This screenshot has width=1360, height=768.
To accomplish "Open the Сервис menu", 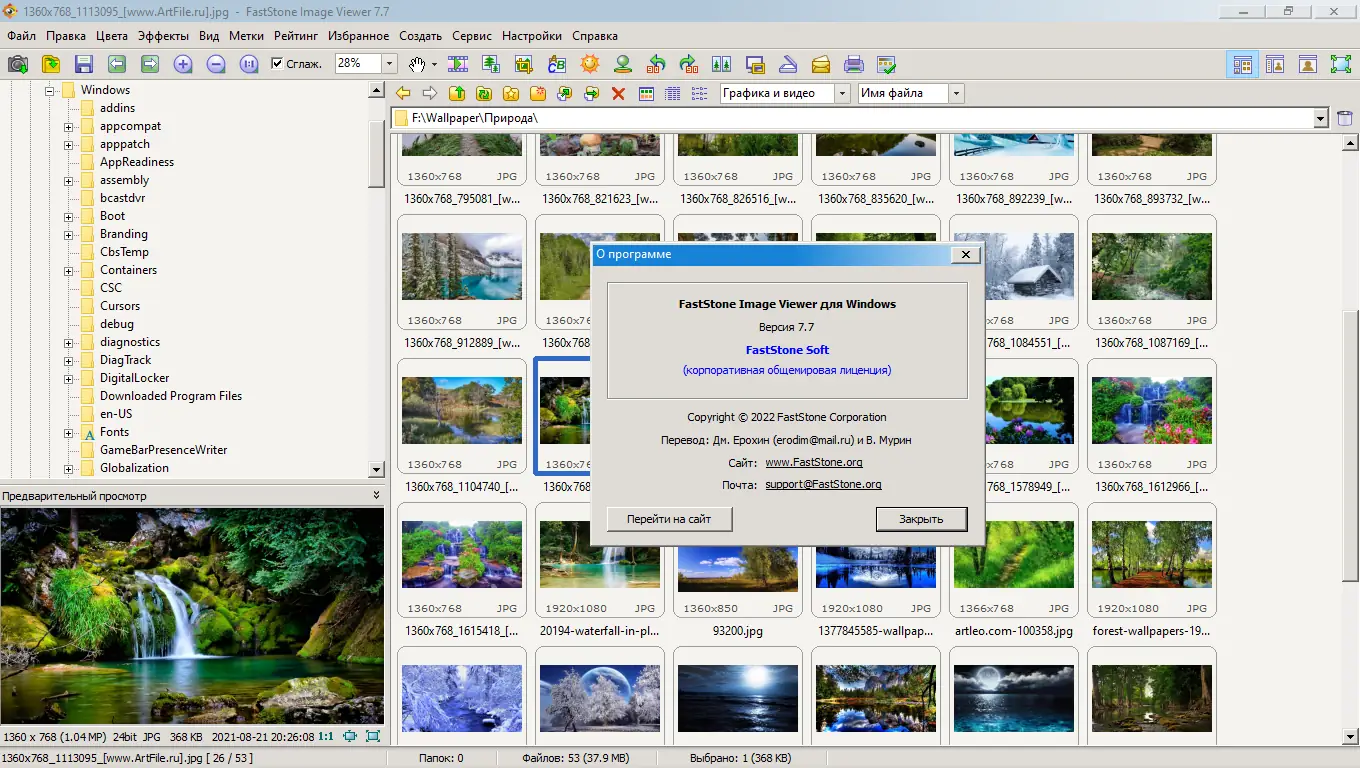I will tap(471, 36).
